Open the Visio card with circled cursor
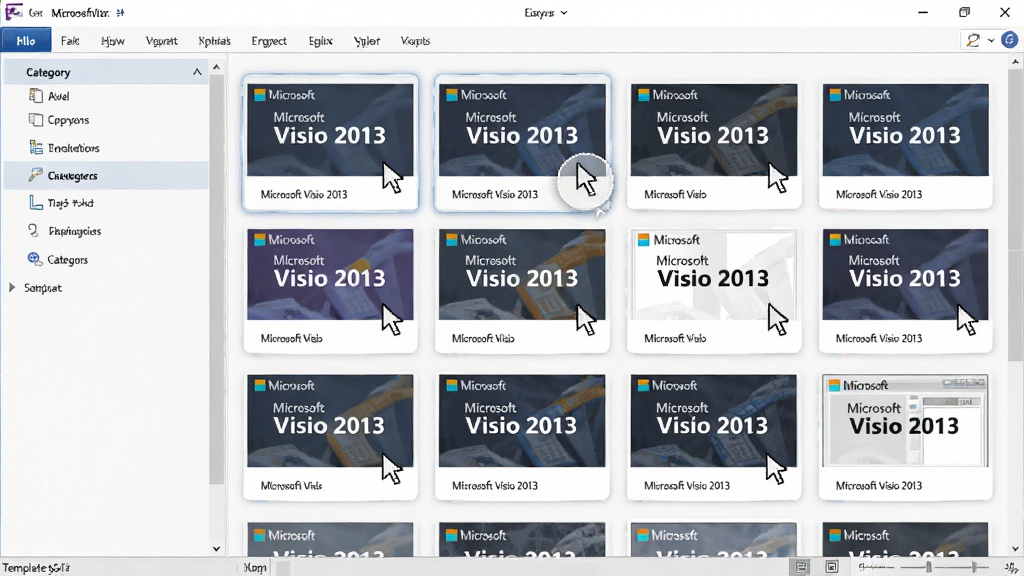 pyautogui.click(x=522, y=143)
